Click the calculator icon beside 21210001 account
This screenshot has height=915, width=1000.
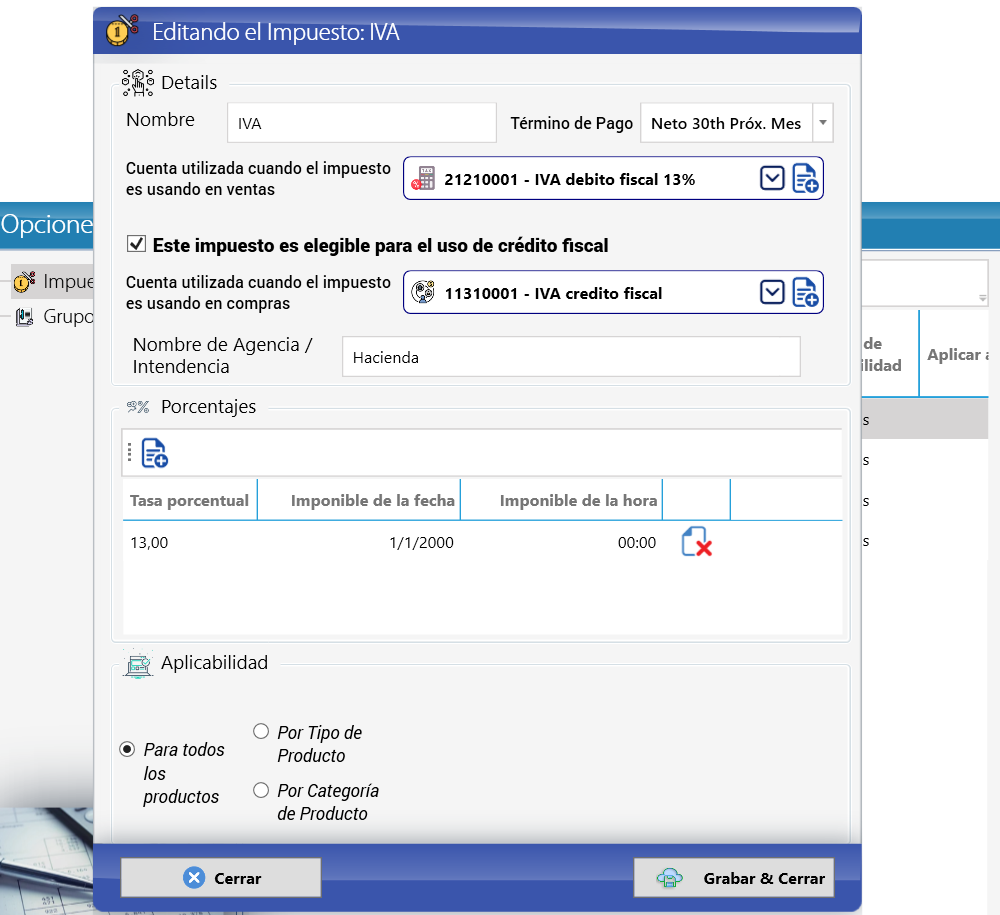423,179
